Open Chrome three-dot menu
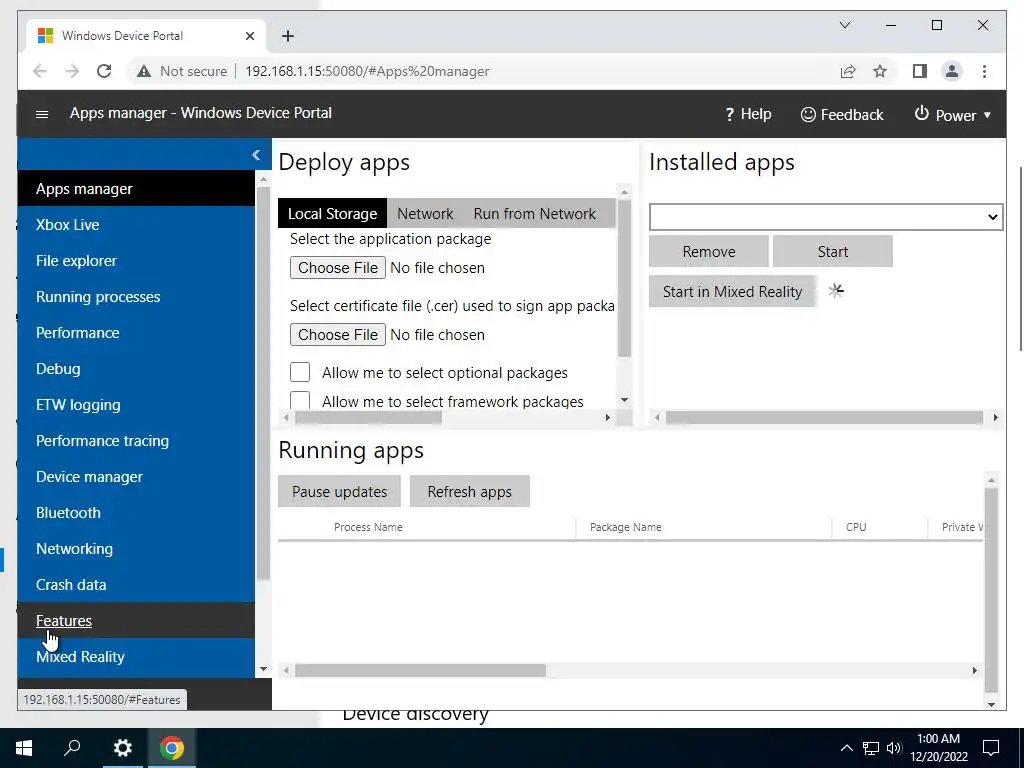1024x768 pixels. tap(984, 71)
